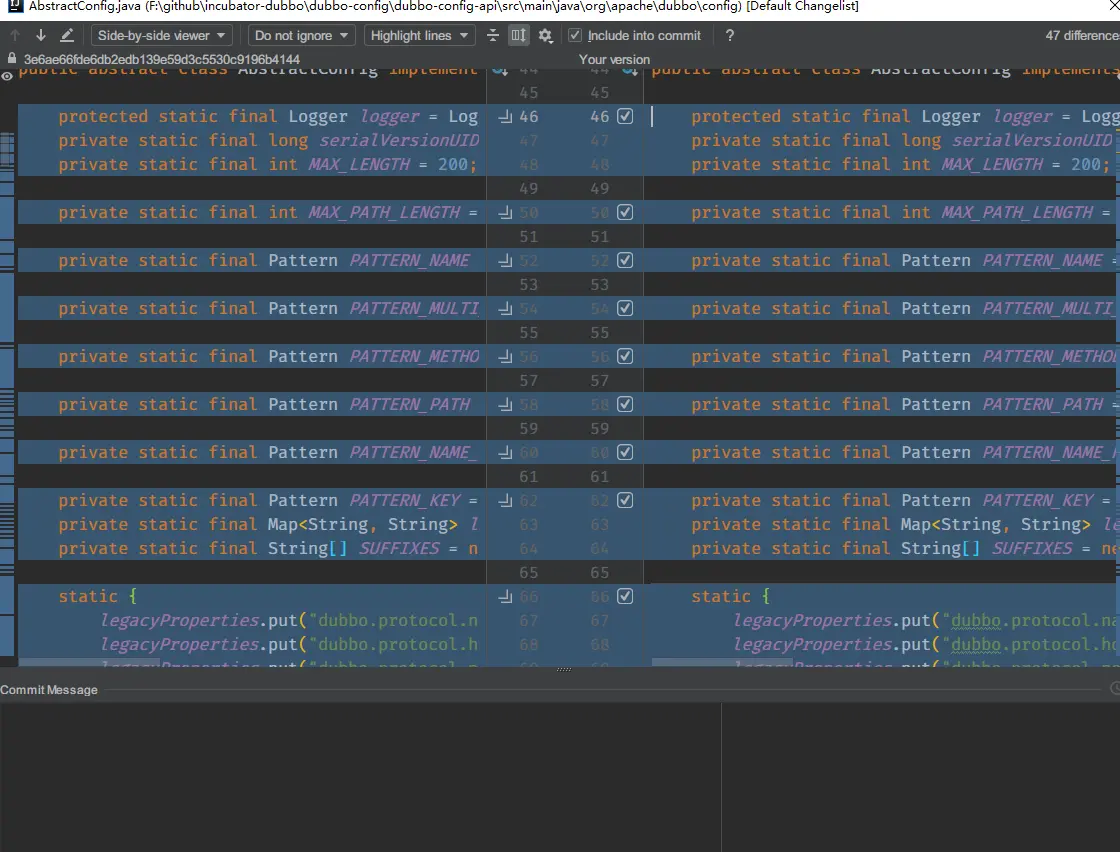Viewport: 1120px width, 852px height.
Task: Click in commit message text area
Action: click(x=360, y=777)
